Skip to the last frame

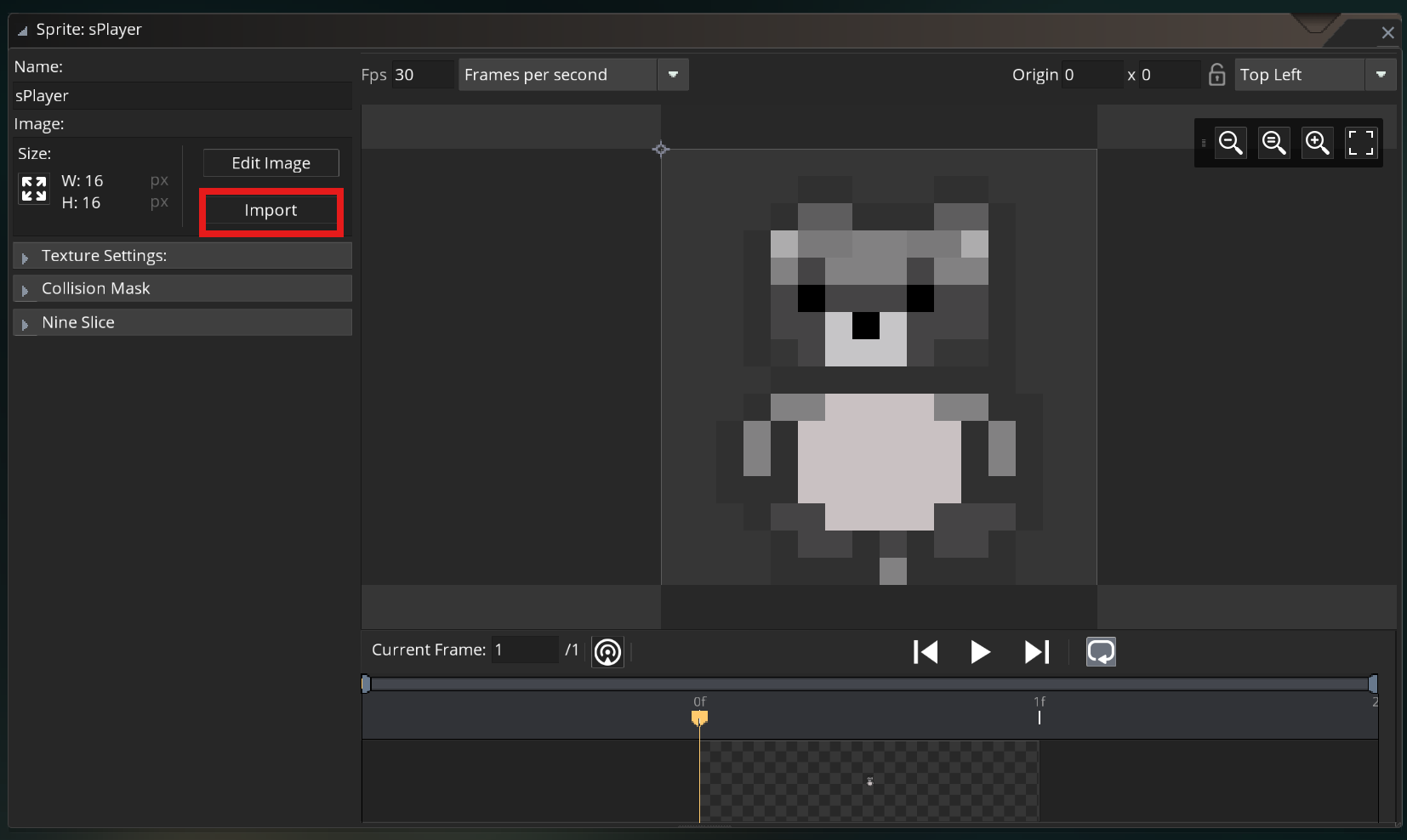[1036, 652]
